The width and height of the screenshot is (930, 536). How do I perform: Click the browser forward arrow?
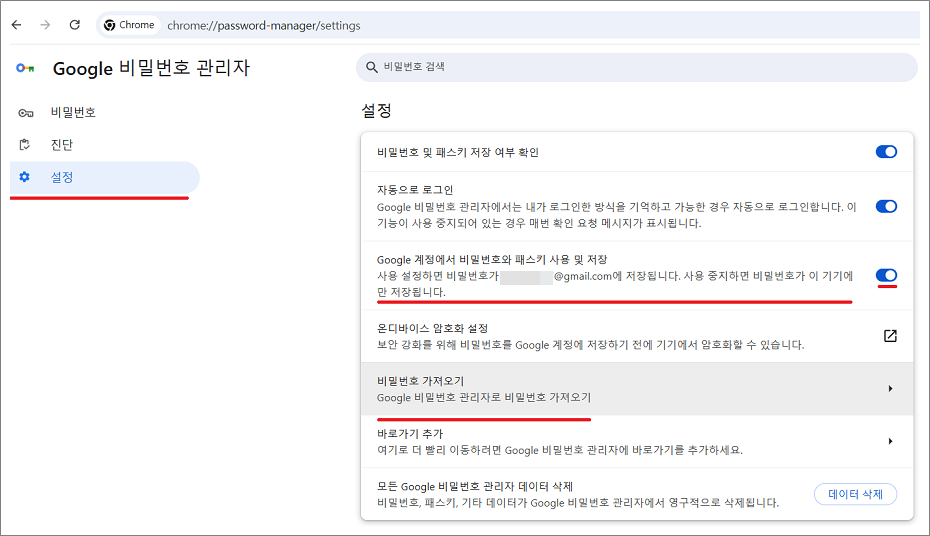(45, 25)
